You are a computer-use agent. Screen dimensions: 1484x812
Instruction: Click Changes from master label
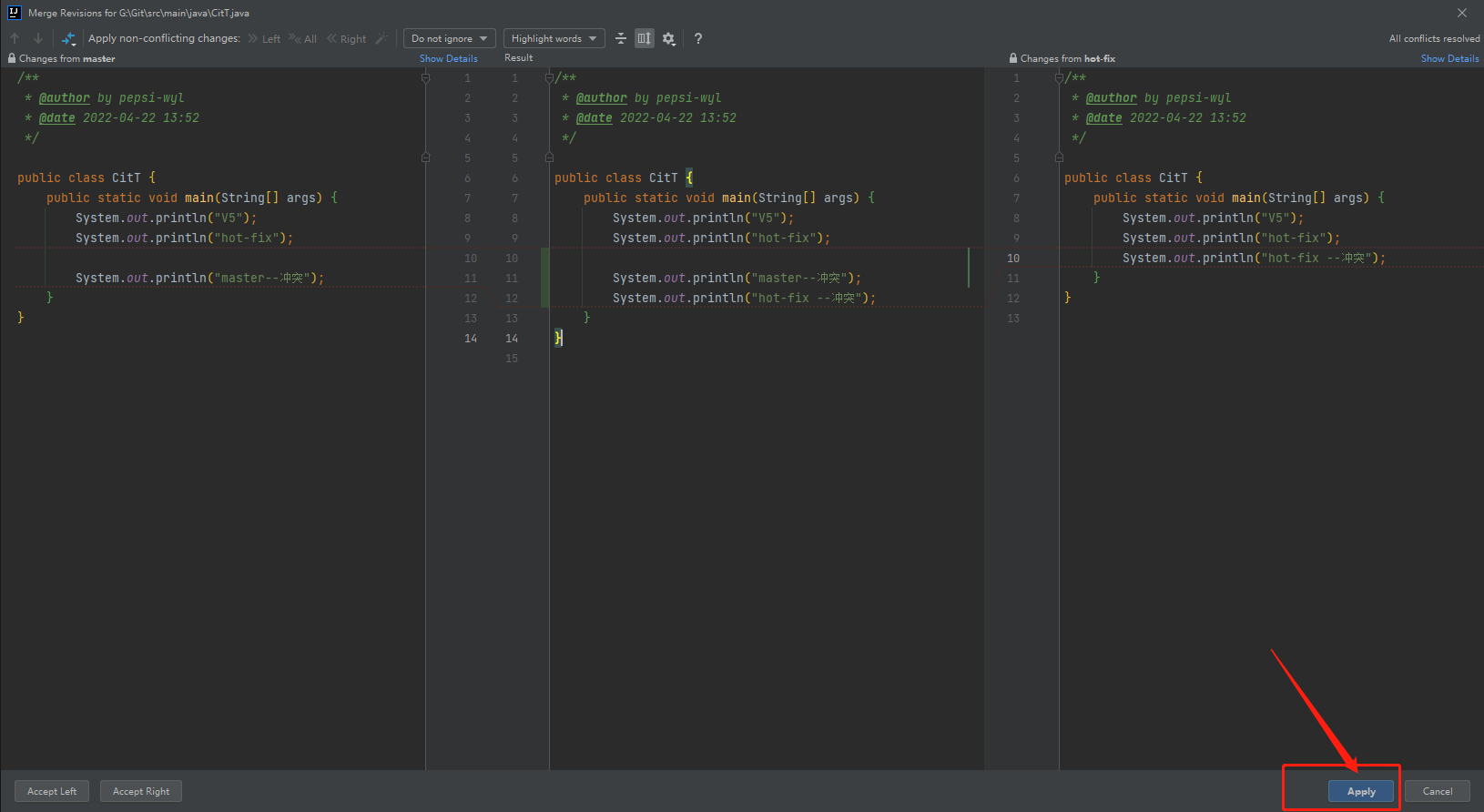(x=67, y=58)
